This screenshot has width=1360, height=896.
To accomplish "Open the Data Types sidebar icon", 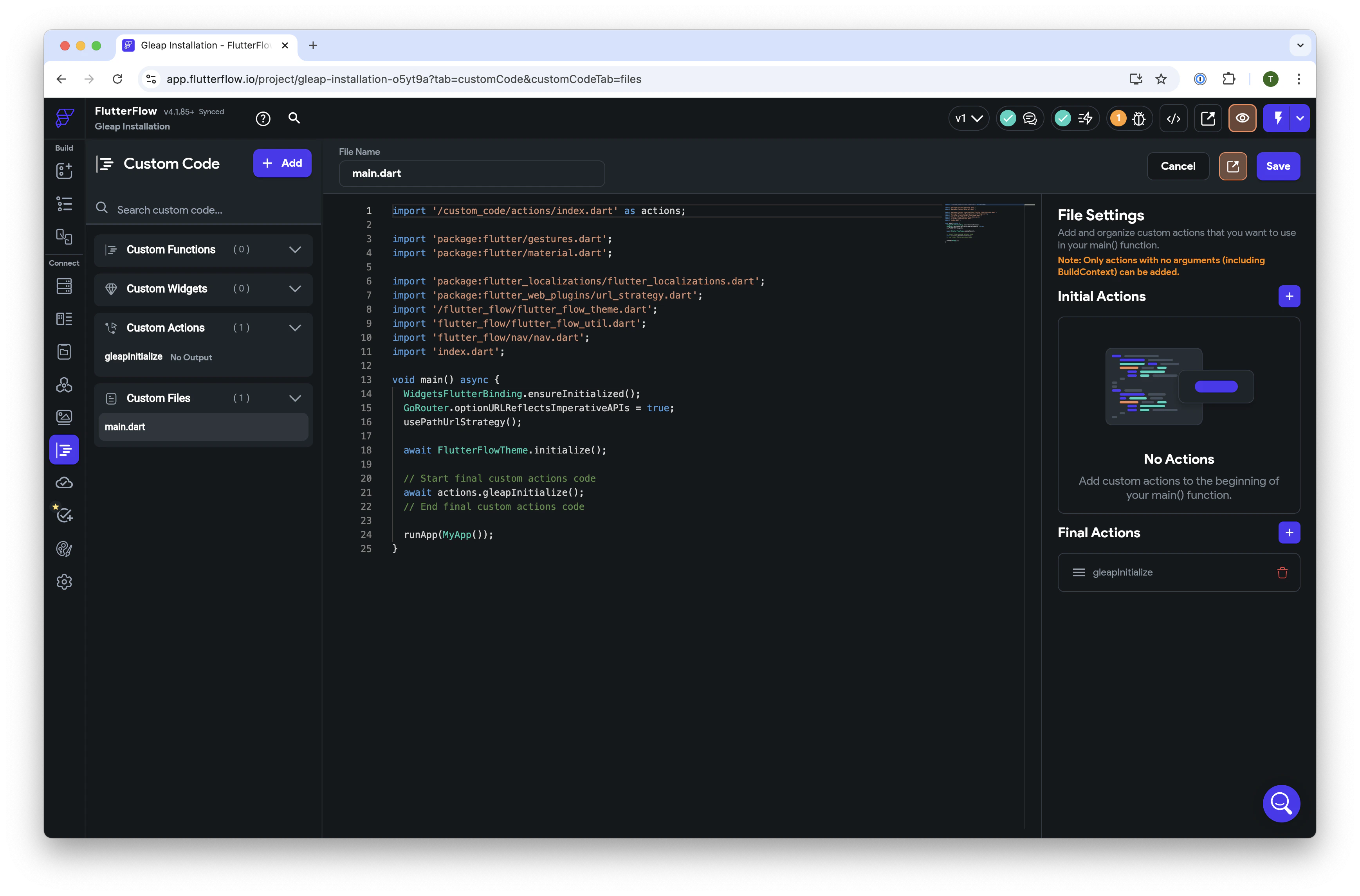I will (x=64, y=319).
